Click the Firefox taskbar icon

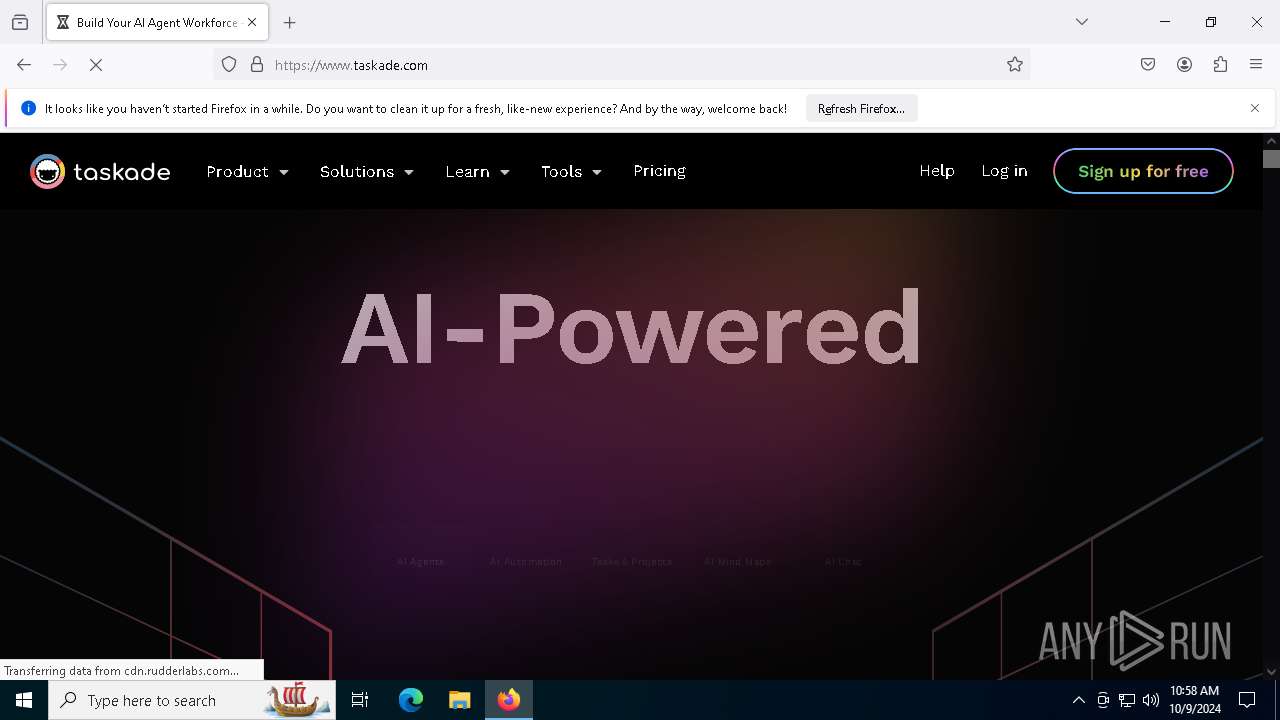(x=509, y=700)
